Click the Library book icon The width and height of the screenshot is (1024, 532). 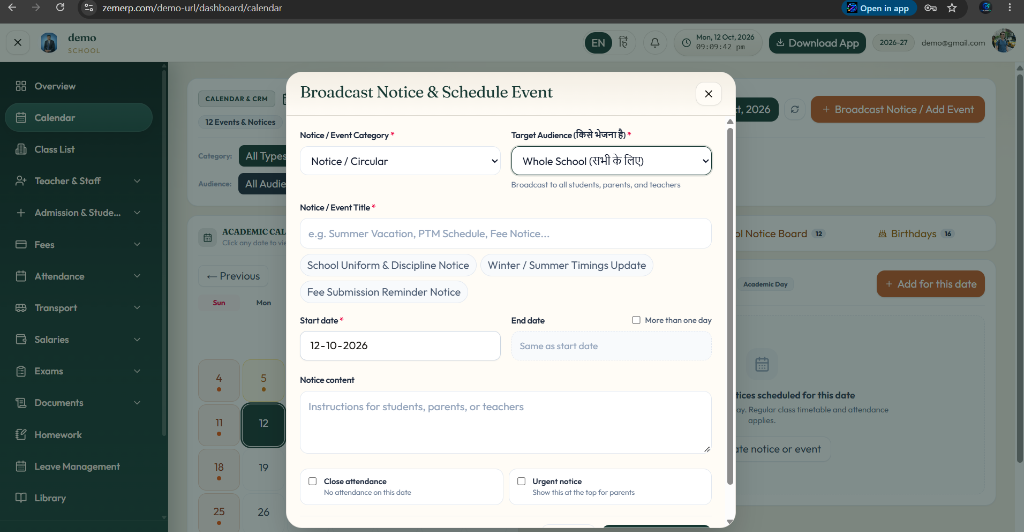(21, 497)
